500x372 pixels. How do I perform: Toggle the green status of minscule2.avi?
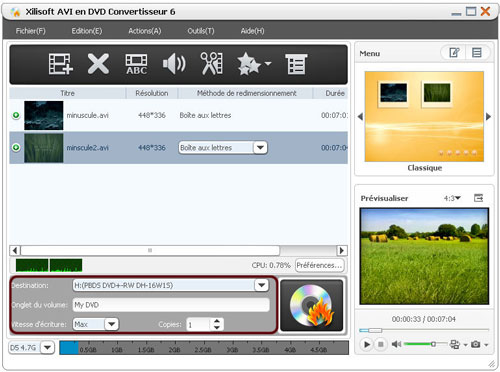click(x=16, y=147)
